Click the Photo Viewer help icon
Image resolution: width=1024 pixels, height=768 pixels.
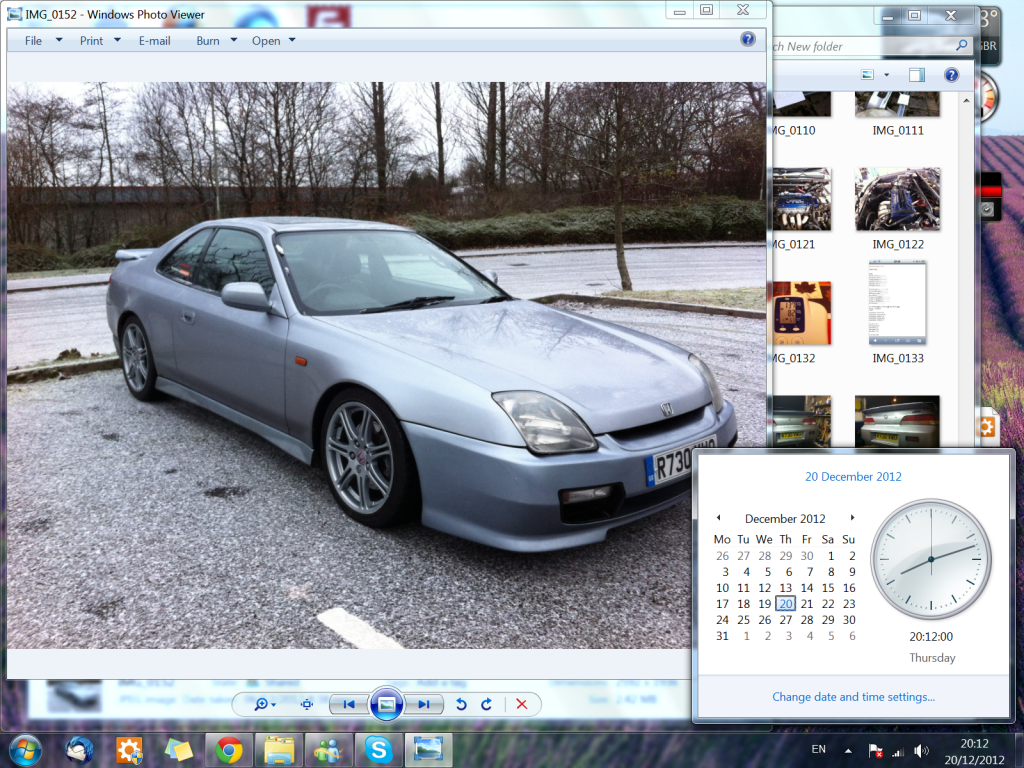[x=748, y=39]
